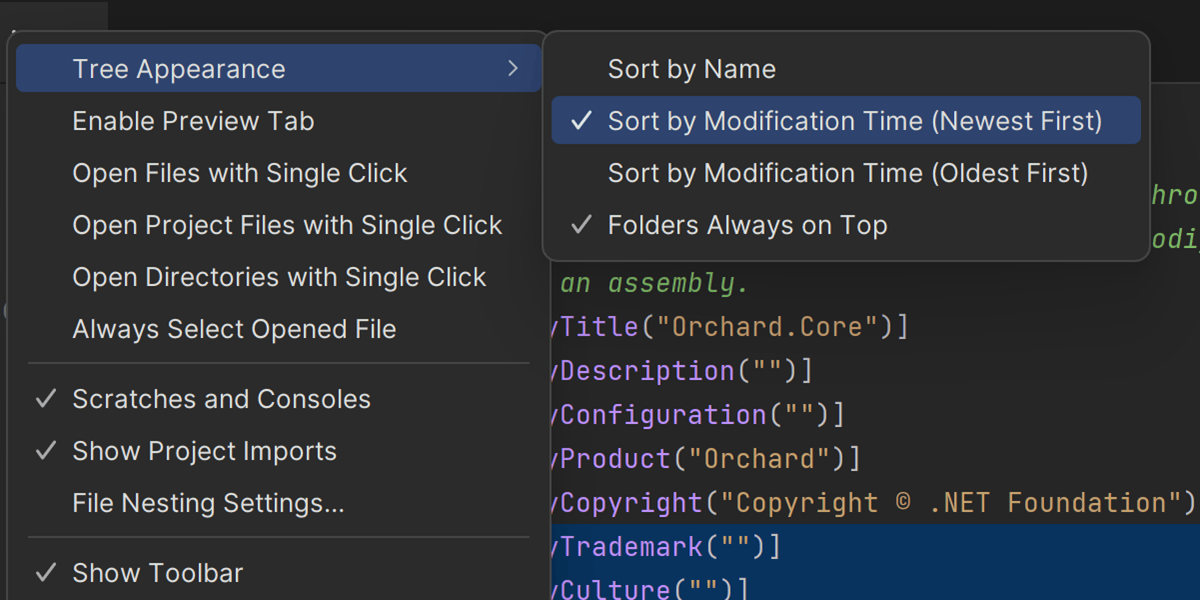
Task: Enable Always Select Opened File
Action: [234, 329]
